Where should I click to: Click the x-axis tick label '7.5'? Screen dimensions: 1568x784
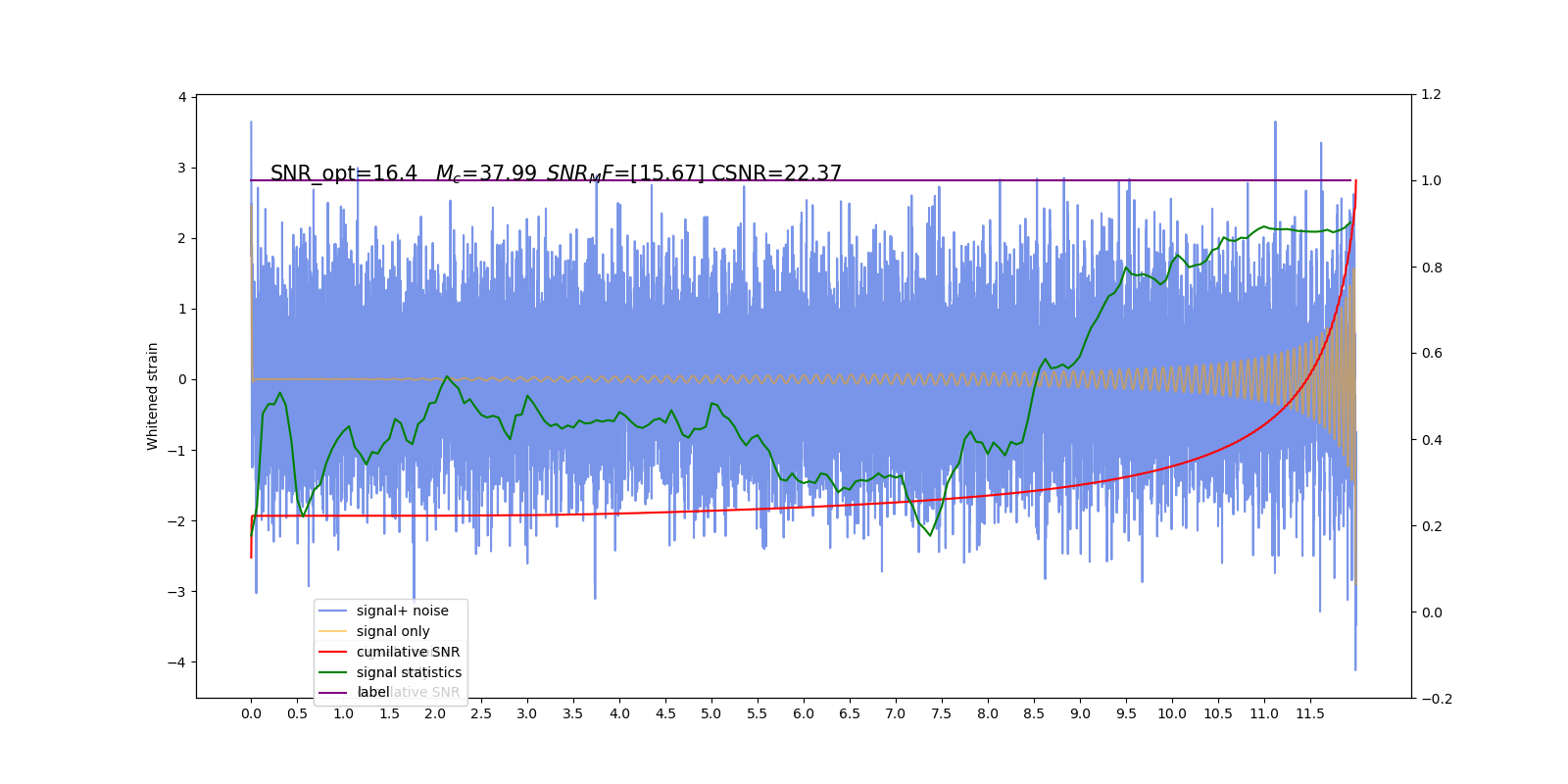tap(942, 713)
